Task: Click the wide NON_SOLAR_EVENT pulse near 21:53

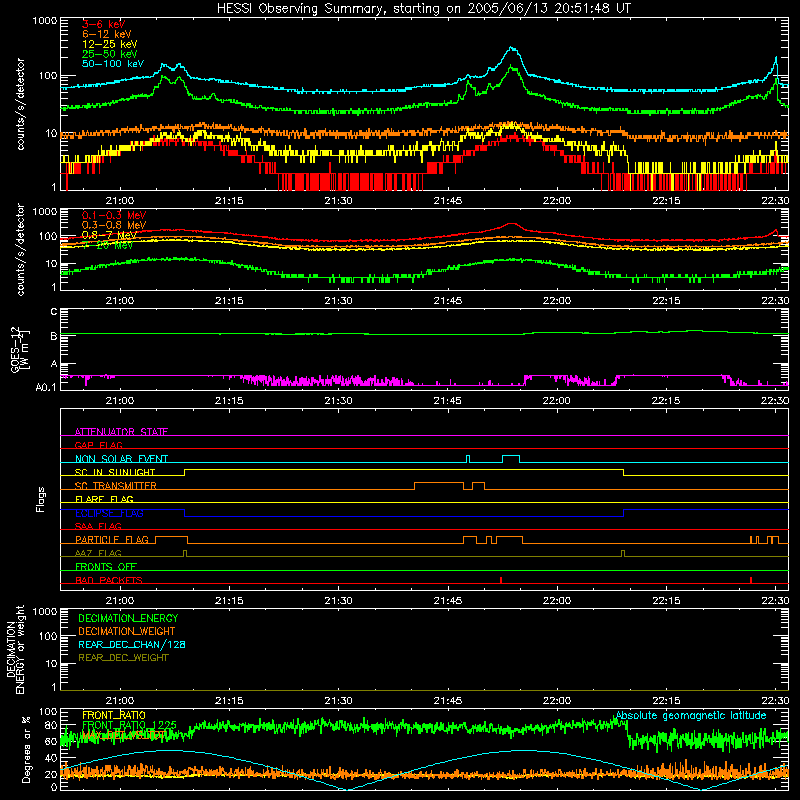Action: coord(511,459)
